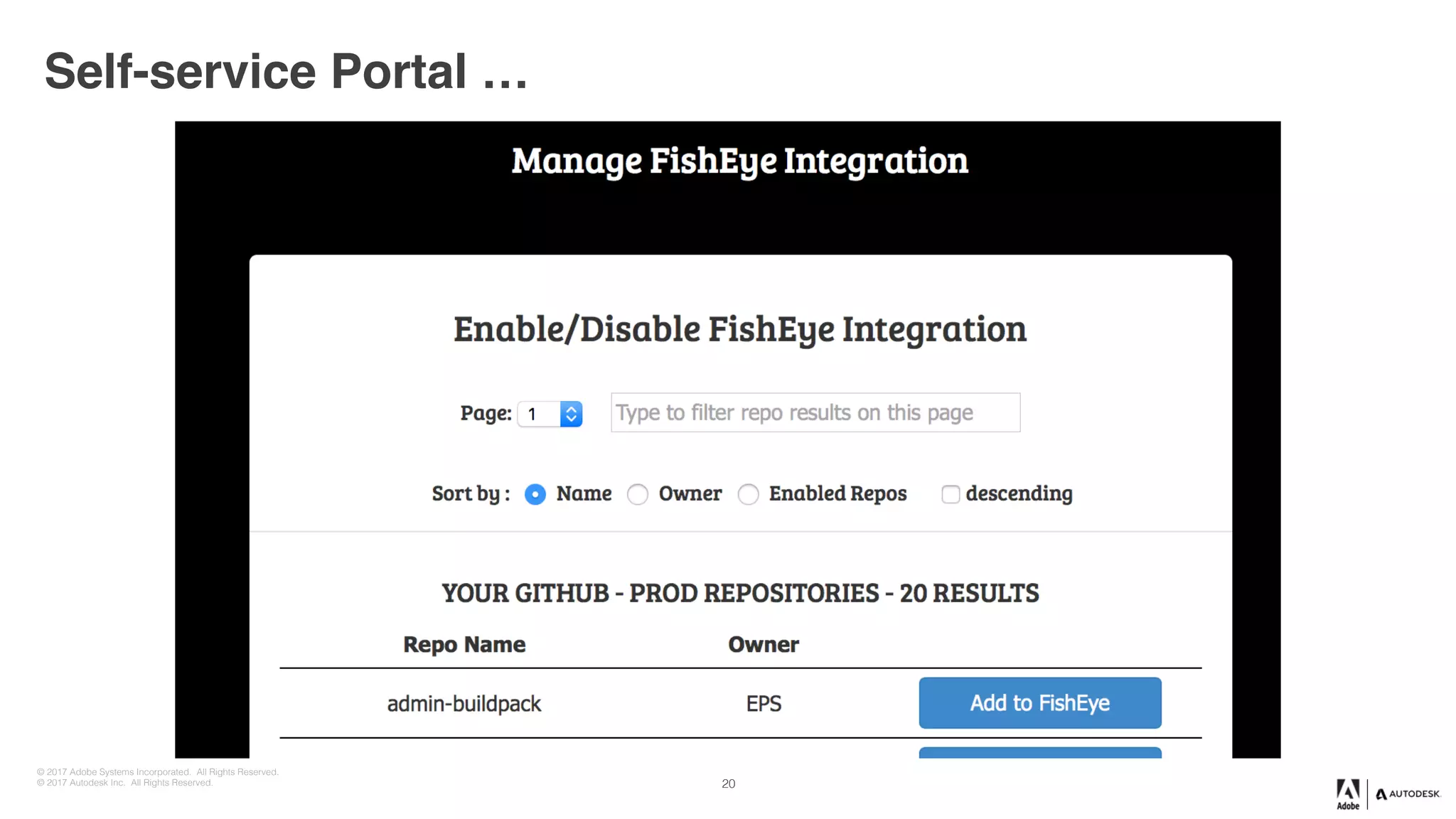
Task: Sort repositories by Owner radio option
Action: tap(638, 494)
